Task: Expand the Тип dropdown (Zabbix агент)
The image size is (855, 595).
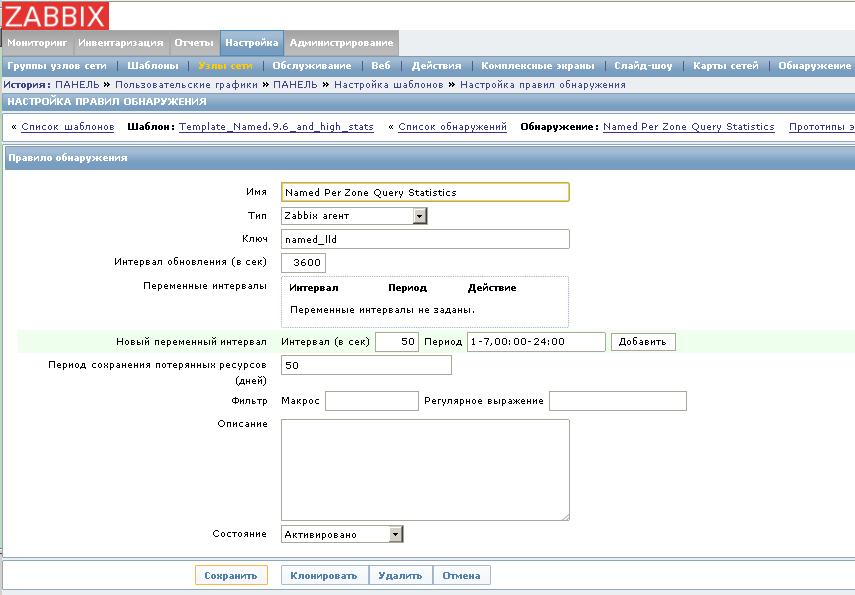Action: [x=354, y=215]
